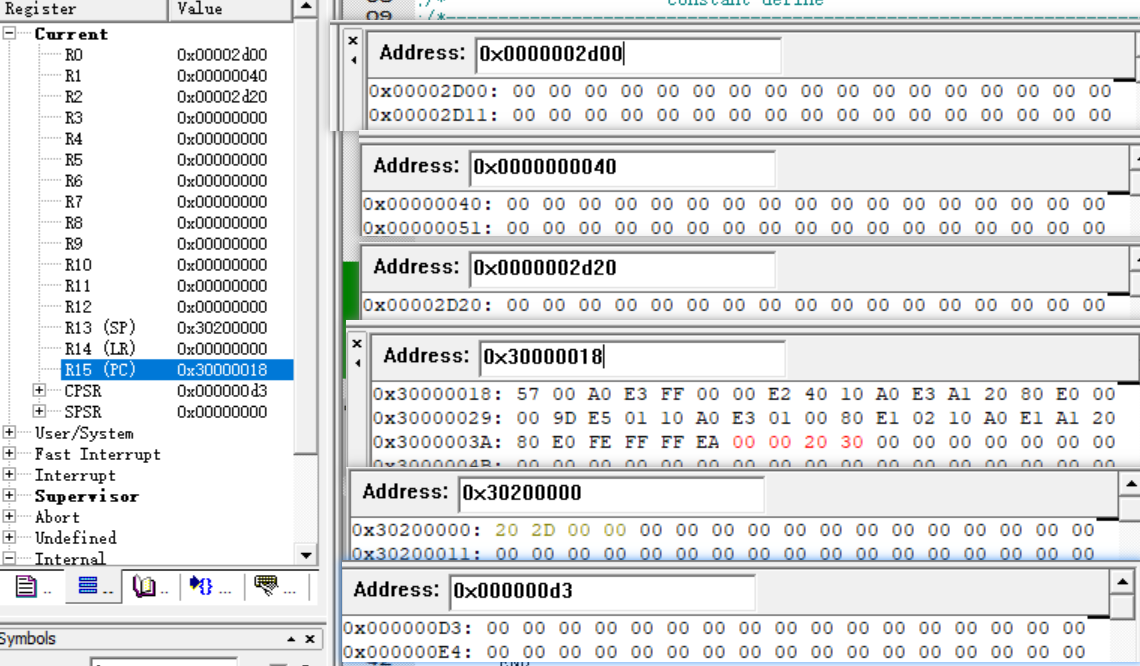Focus the address field showing 0x0000002d00

628,55
